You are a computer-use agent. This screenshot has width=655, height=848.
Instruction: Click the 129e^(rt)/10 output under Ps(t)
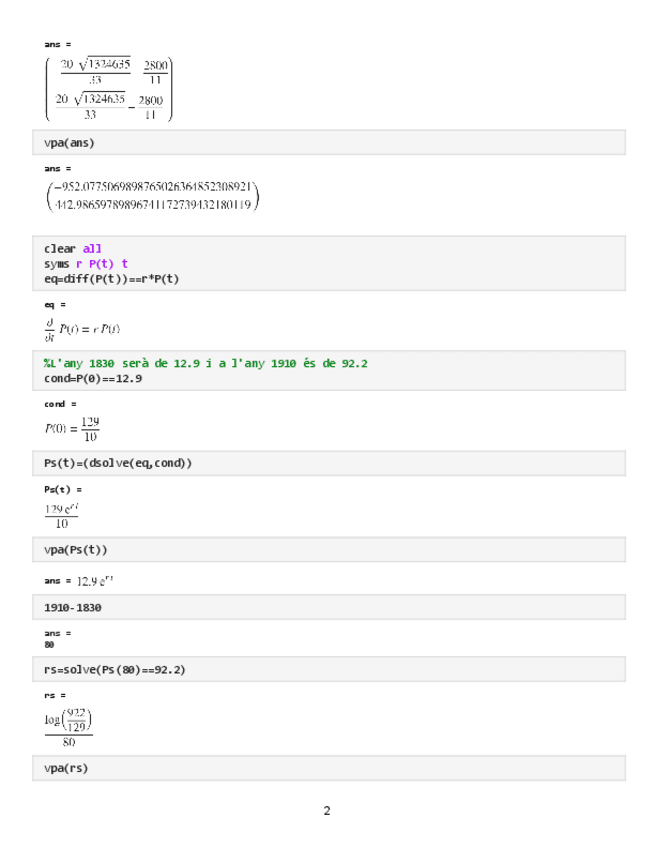tap(61, 515)
